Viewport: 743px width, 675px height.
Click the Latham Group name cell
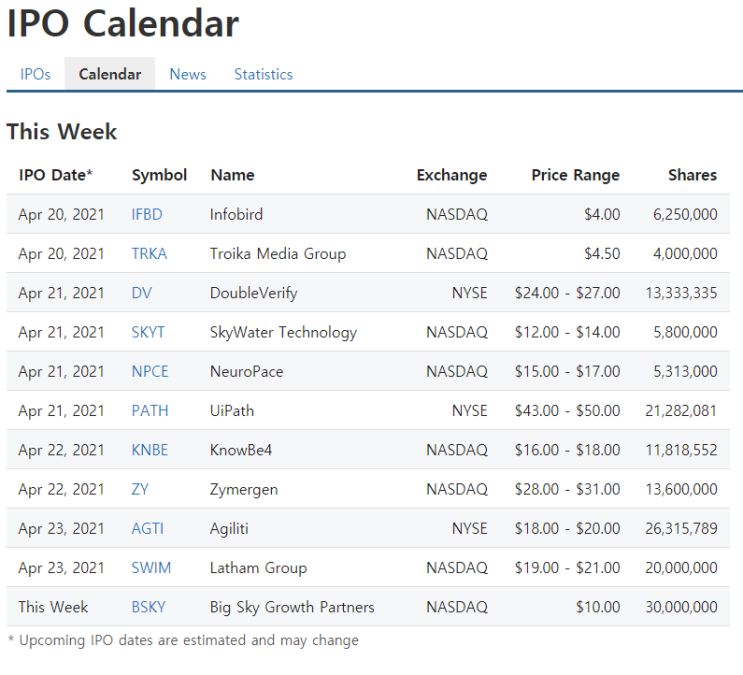pyautogui.click(x=258, y=568)
